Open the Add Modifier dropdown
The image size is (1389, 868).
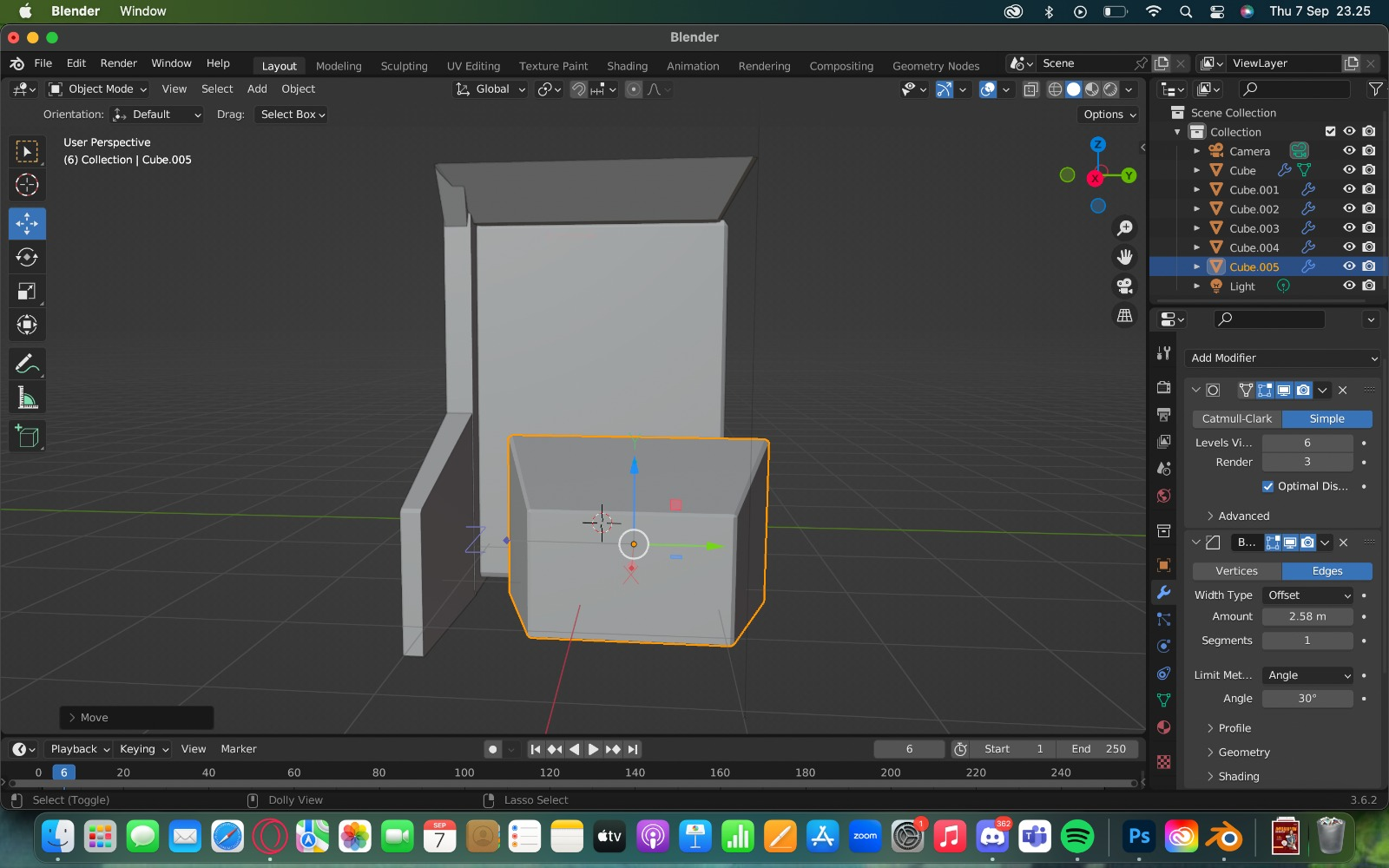(1283, 358)
